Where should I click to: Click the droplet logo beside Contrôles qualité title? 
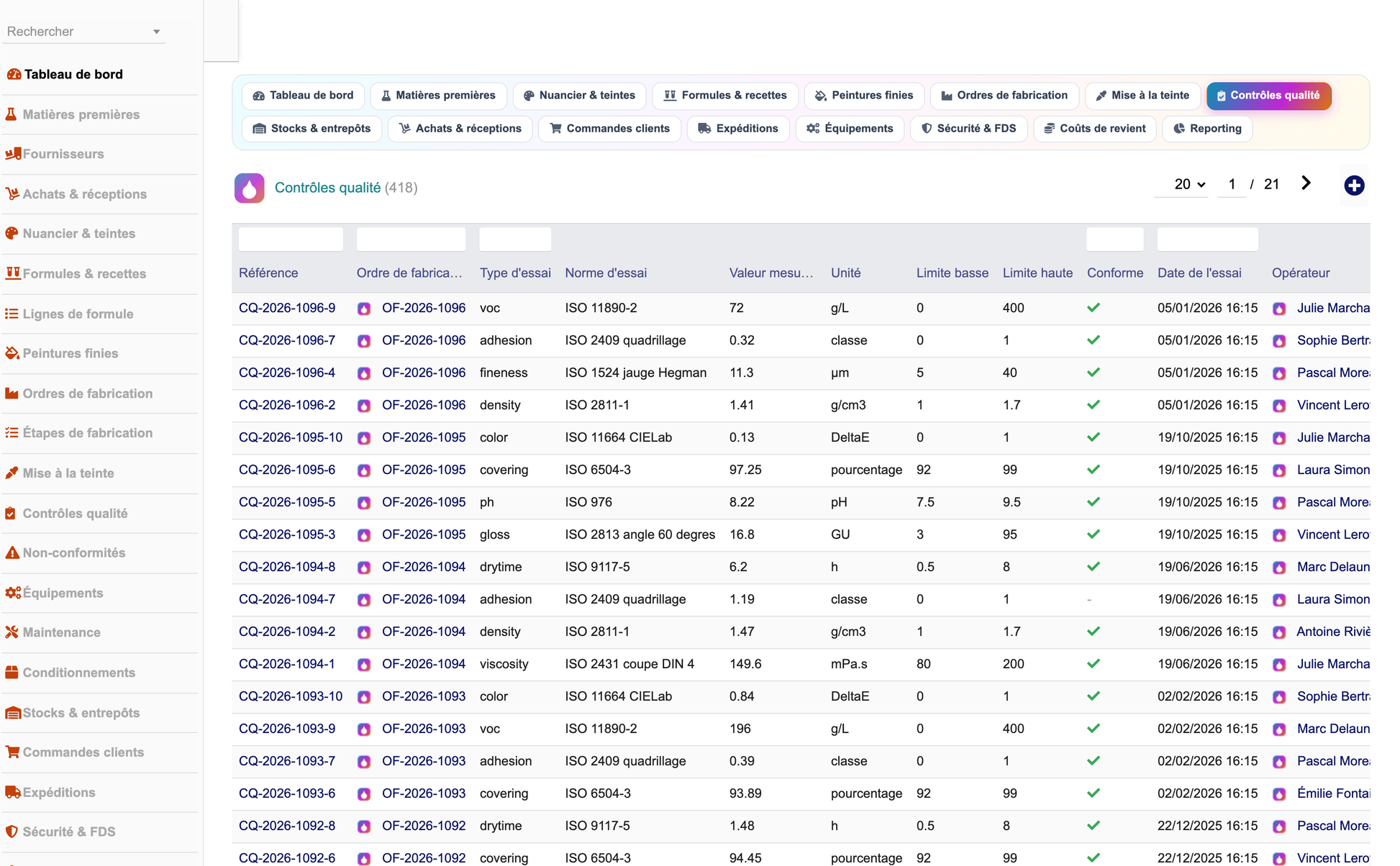tap(250, 188)
